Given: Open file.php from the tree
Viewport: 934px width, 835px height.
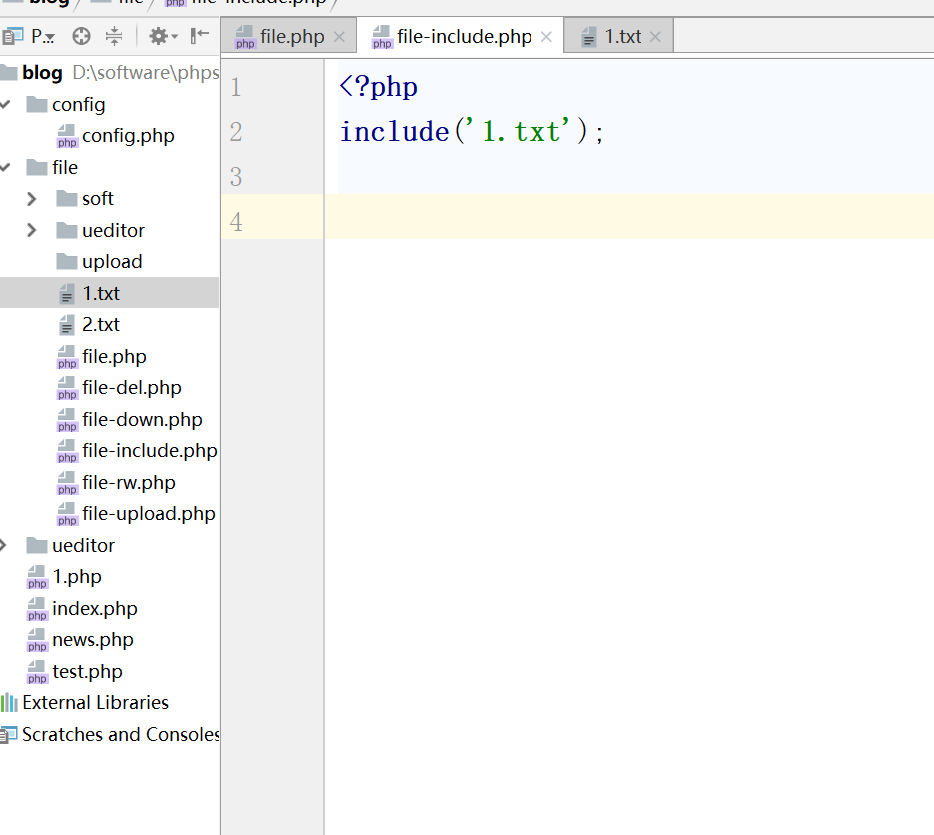Looking at the screenshot, I should pos(114,356).
